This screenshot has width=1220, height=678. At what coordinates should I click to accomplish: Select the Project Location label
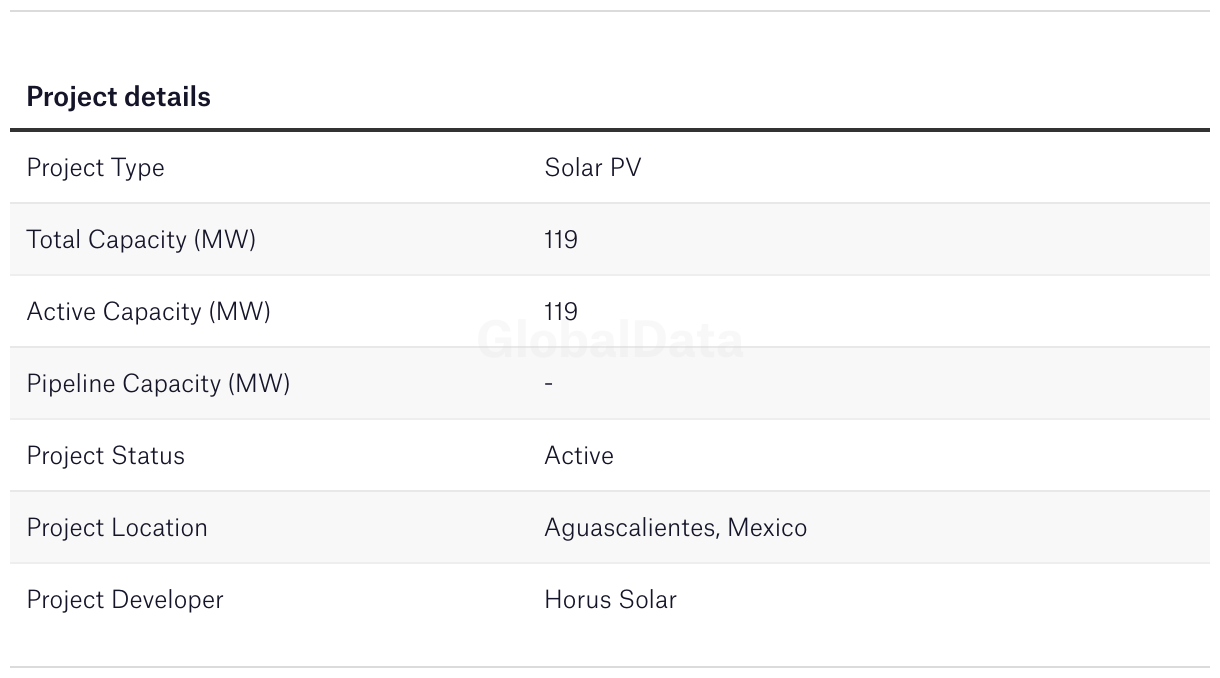[x=117, y=528]
